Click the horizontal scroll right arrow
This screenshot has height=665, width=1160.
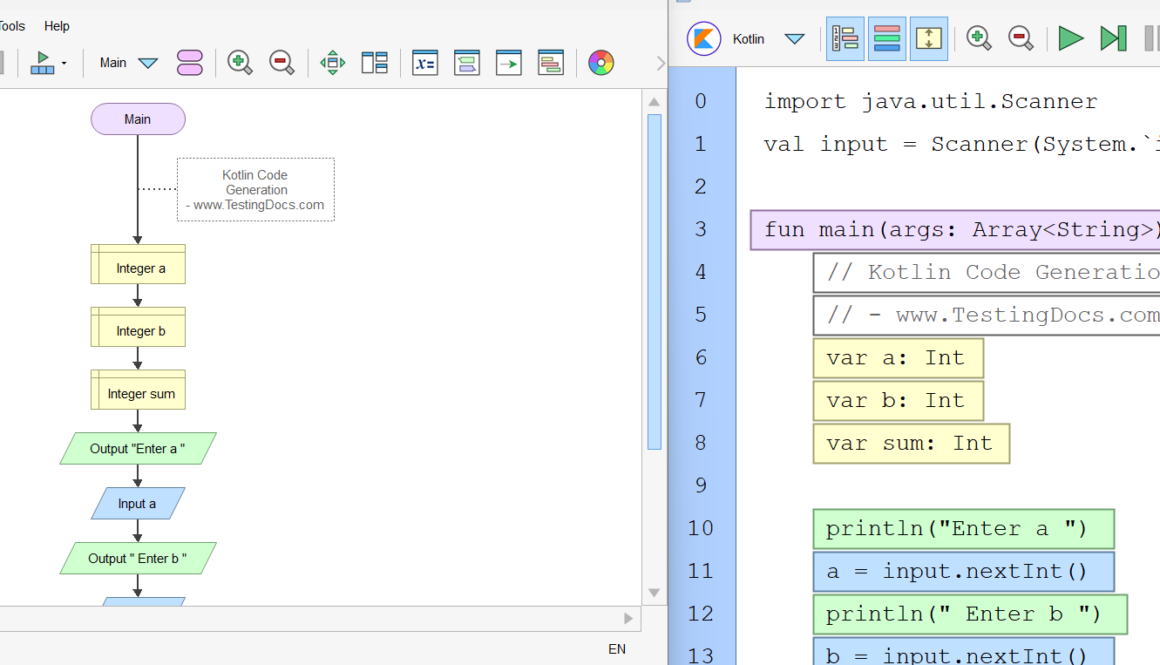click(628, 618)
